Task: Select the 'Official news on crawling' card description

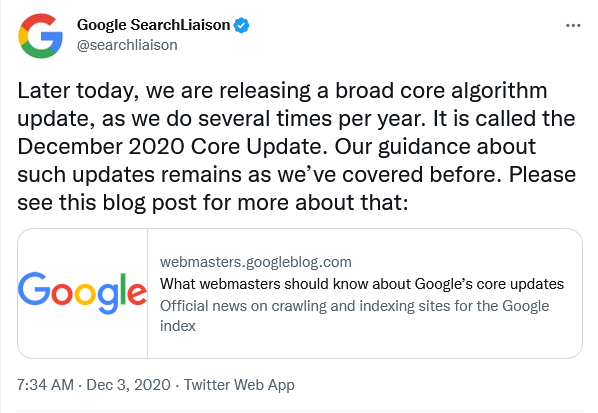Action: point(354,316)
